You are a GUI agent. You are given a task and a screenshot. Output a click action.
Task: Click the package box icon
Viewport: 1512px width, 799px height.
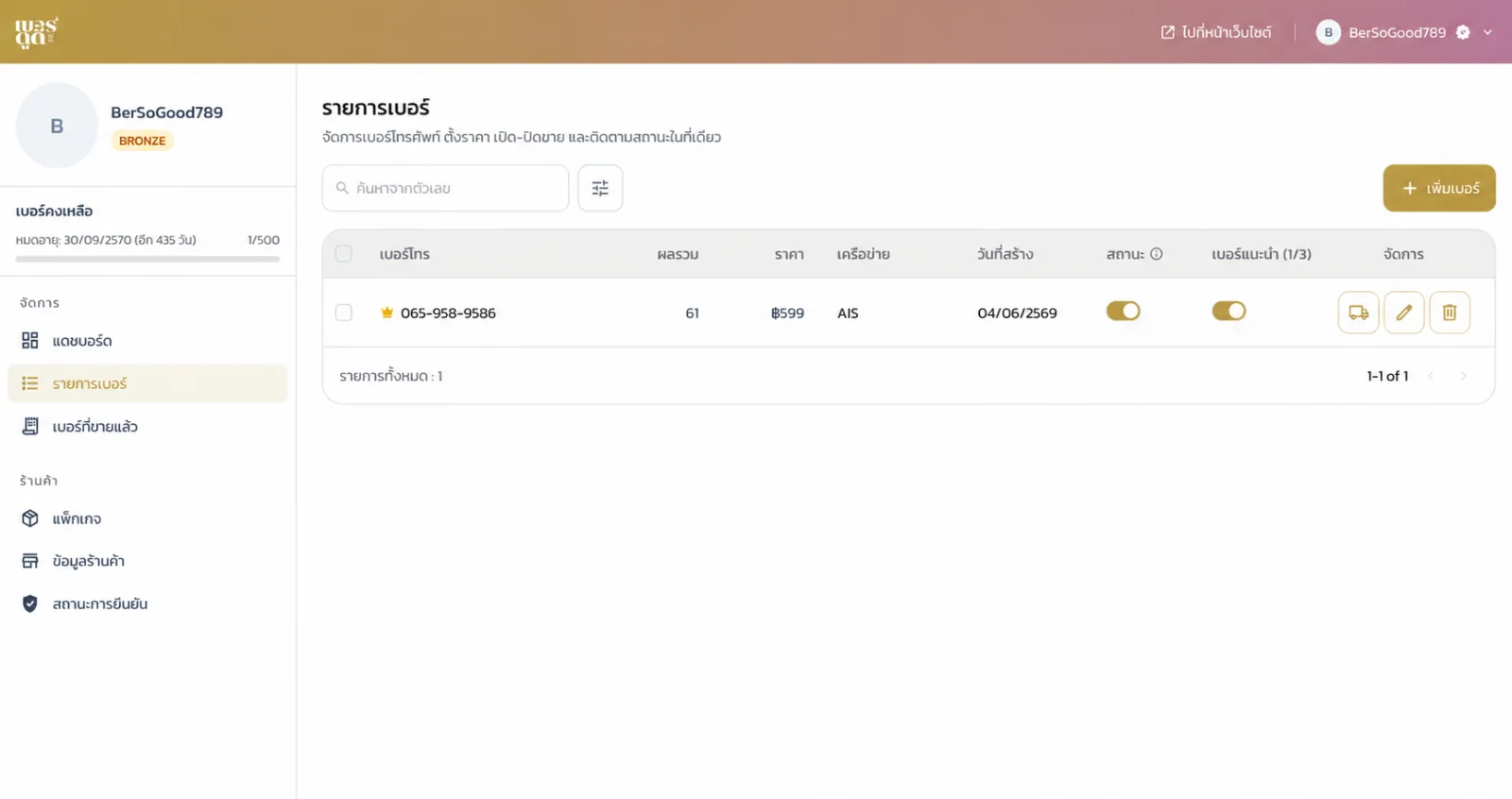30,518
